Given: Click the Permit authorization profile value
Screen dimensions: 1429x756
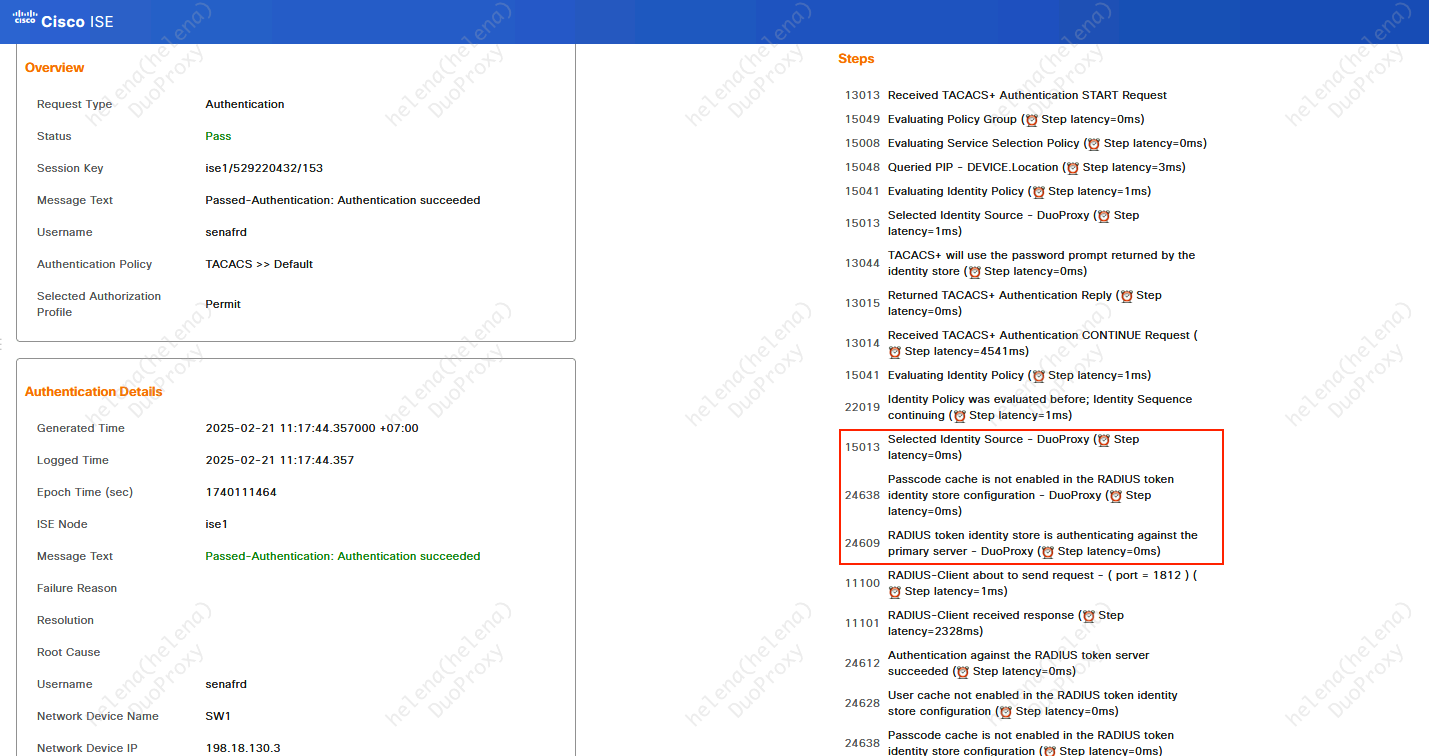Looking at the screenshot, I should coord(223,304).
